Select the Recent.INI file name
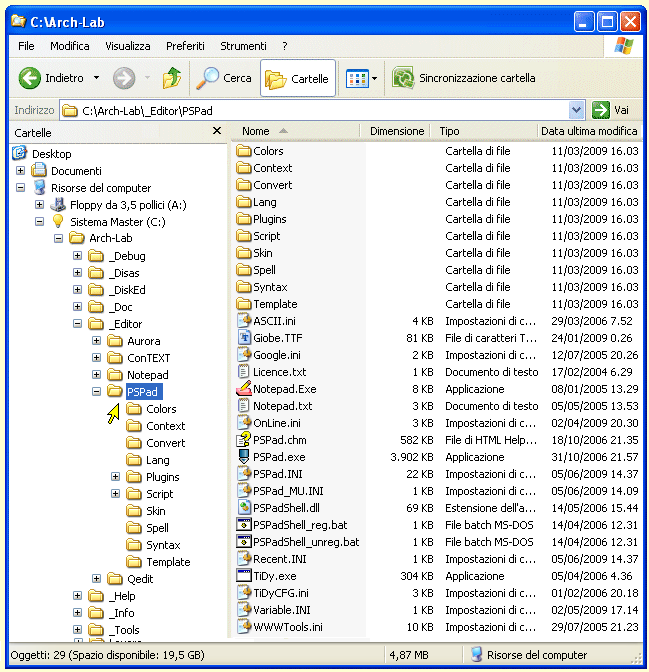Image resolution: width=649 pixels, height=672 pixels. [x=279, y=559]
